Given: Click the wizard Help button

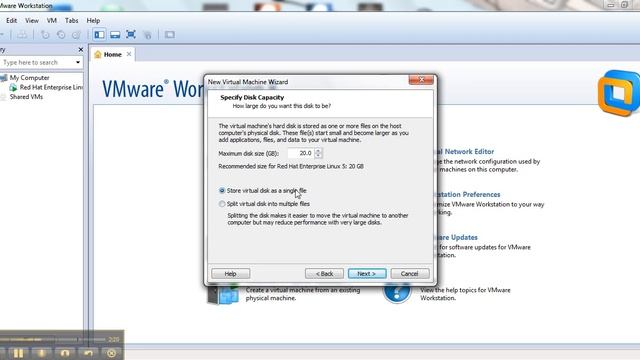Looking at the screenshot, I should 231,274.
